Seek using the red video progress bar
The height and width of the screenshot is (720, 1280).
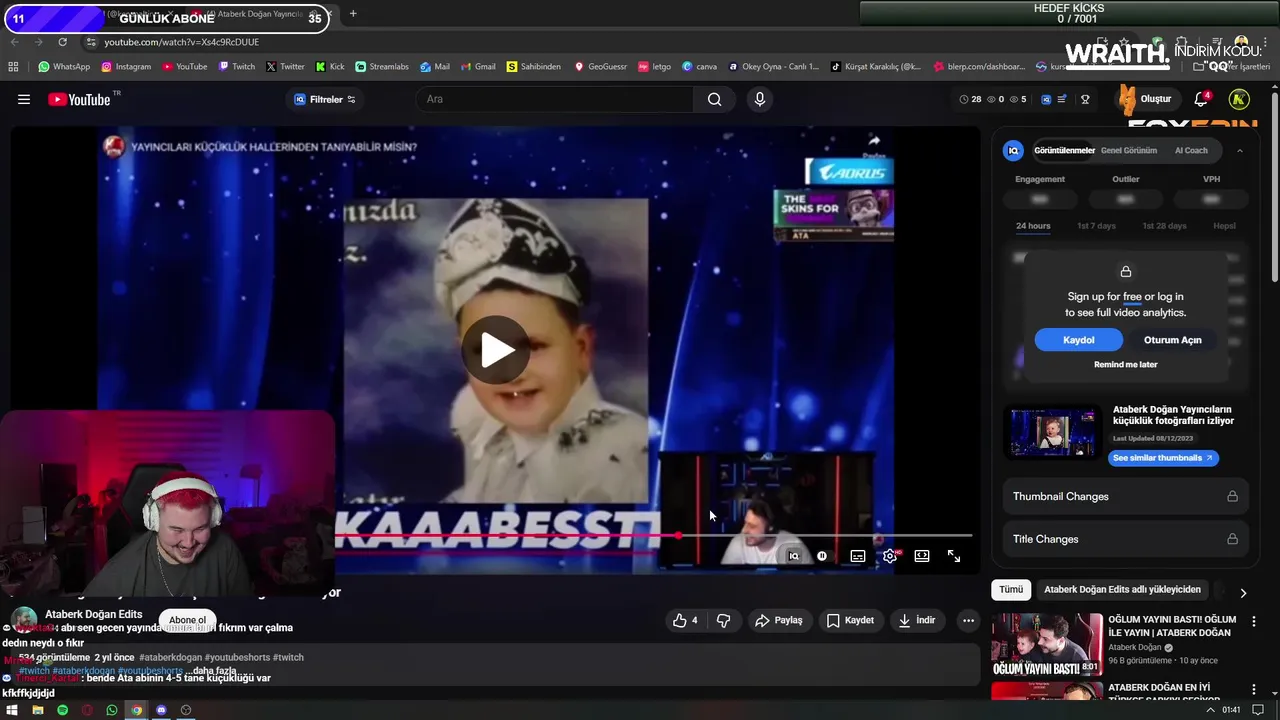coord(653,536)
